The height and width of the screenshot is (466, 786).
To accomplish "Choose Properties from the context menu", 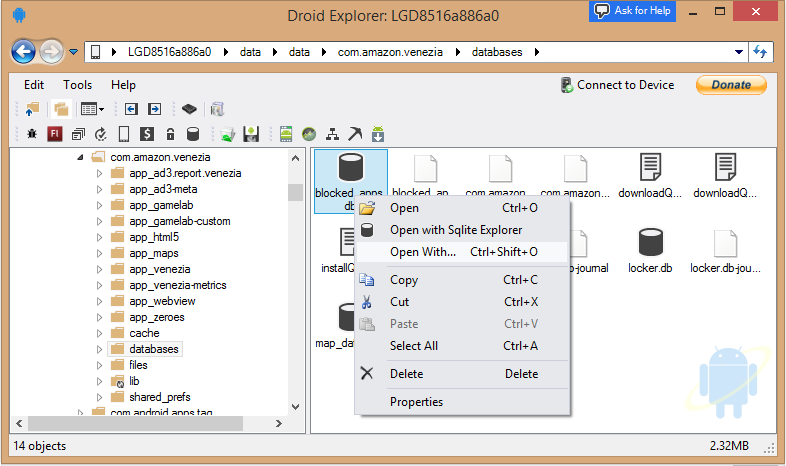I will coord(462,402).
